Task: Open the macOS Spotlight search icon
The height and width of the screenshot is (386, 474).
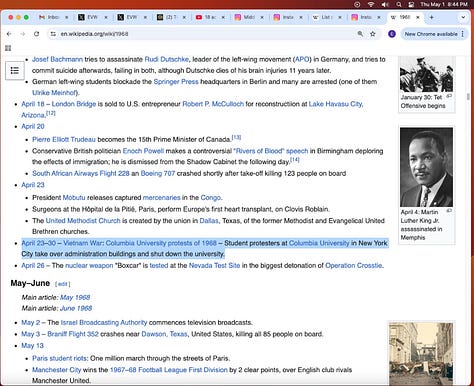Action: (399, 4)
